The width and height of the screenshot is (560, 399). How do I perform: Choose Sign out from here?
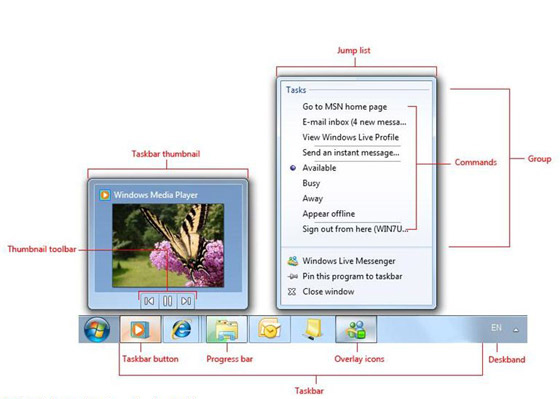coord(355,229)
